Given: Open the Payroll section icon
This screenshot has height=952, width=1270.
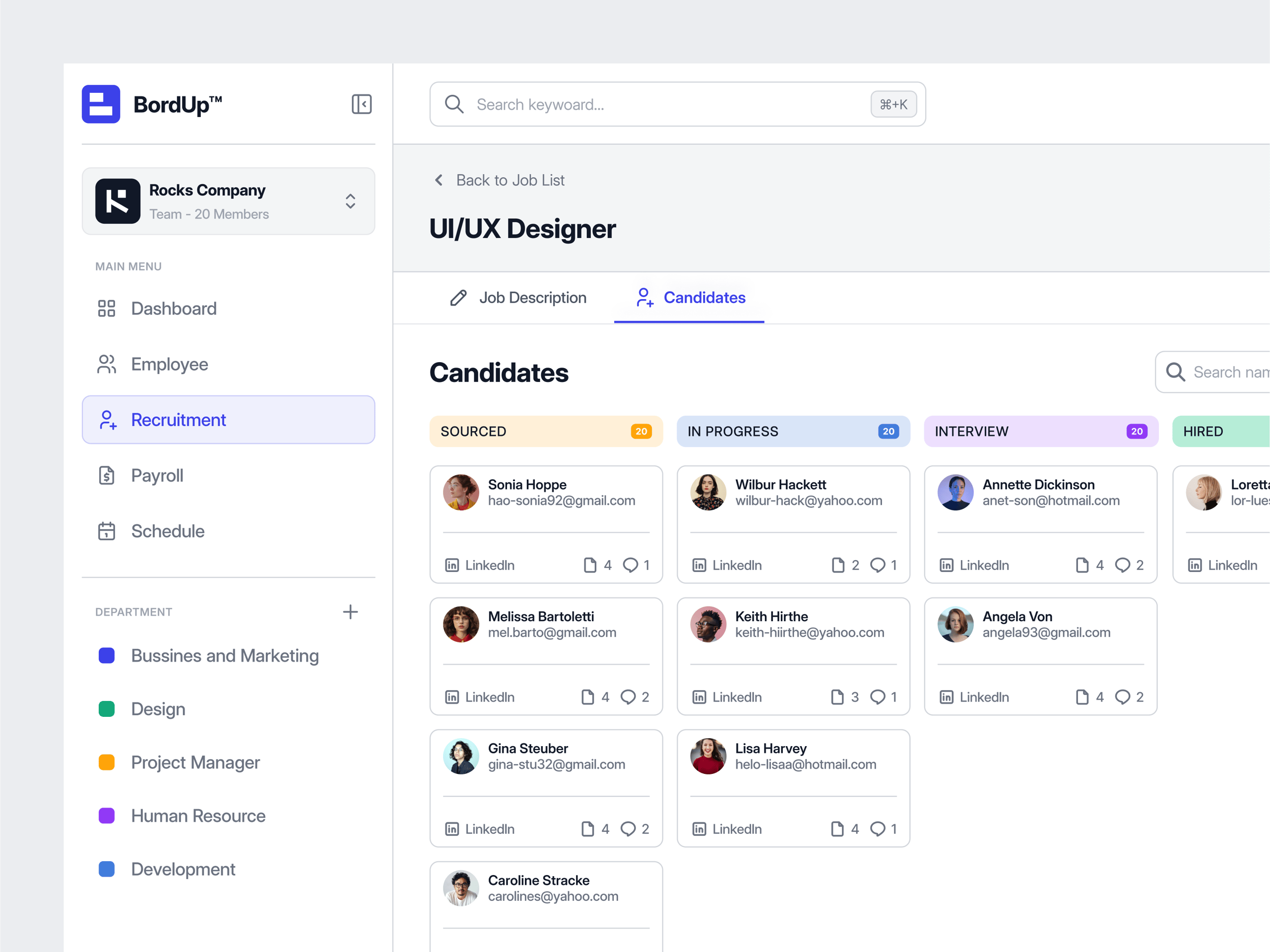Looking at the screenshot, I should 107,475.
